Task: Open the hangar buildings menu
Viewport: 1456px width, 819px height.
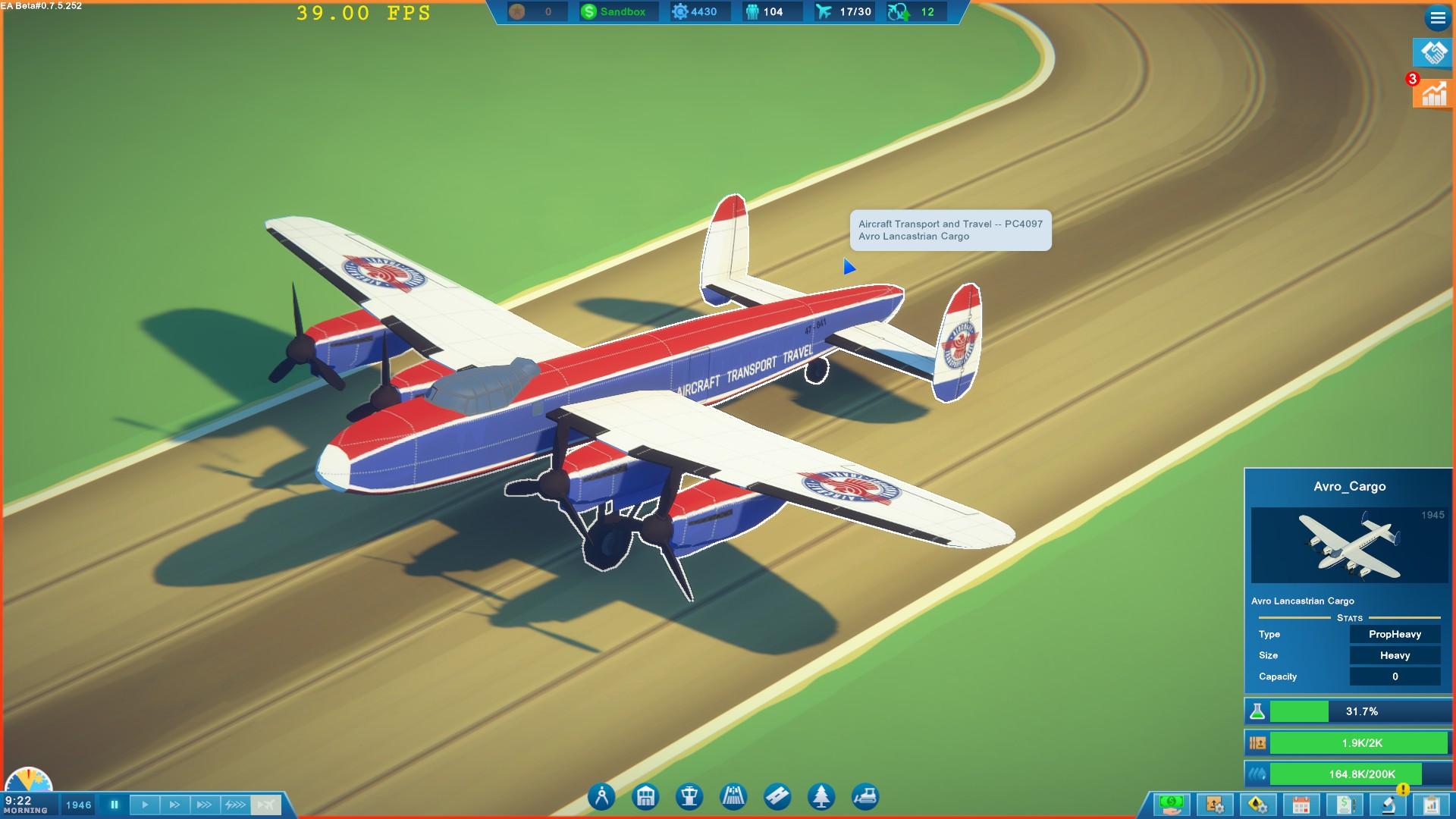Action: [645, 797]
